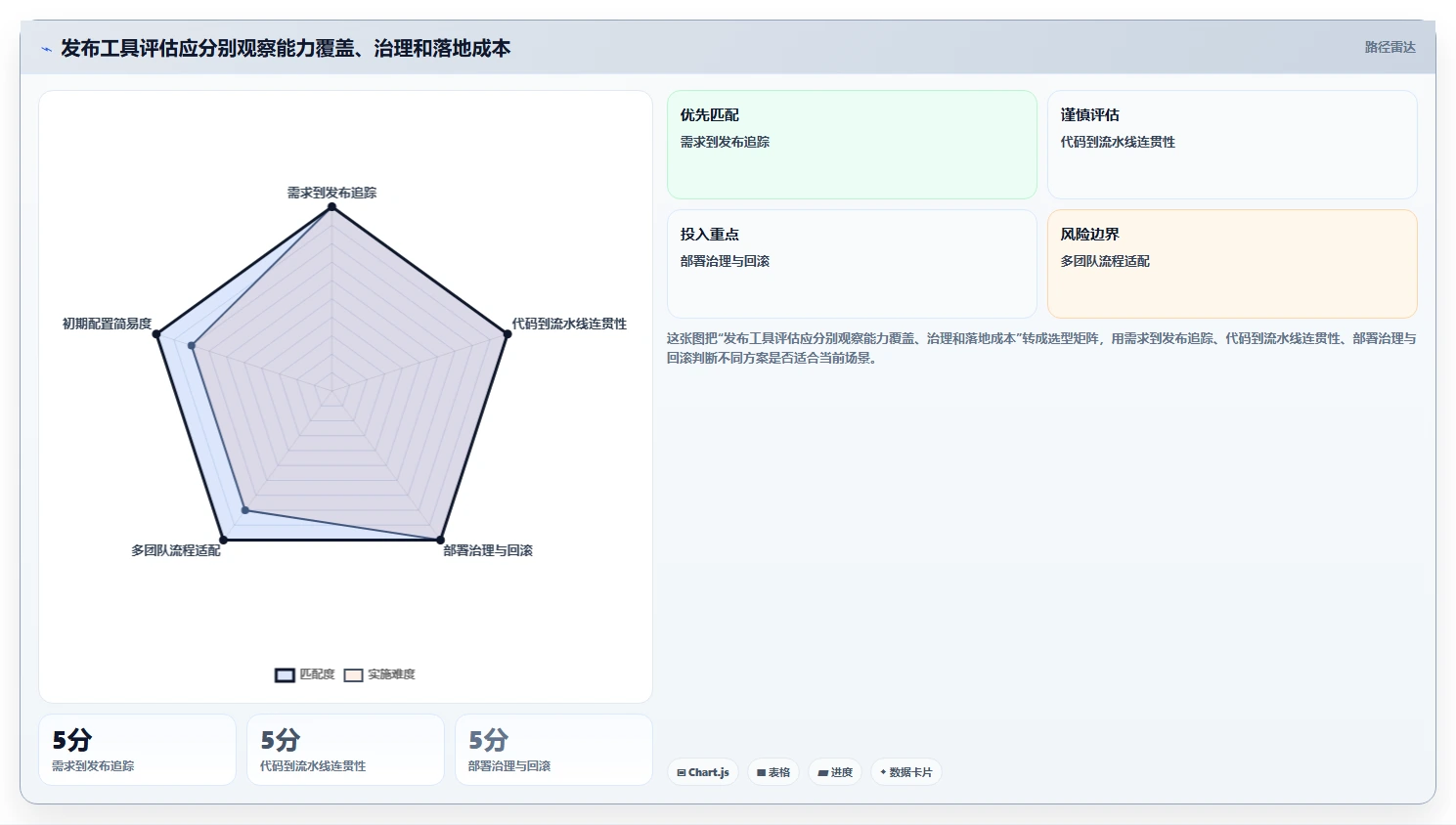This screenshot has height=825, width=1456.
Task: Open the 优先匹配 green card
Action: pos(852,145)
